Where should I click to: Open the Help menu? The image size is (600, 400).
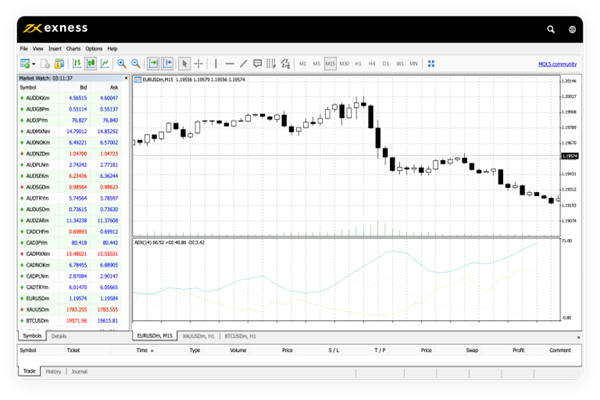click(x=112, y=49)
